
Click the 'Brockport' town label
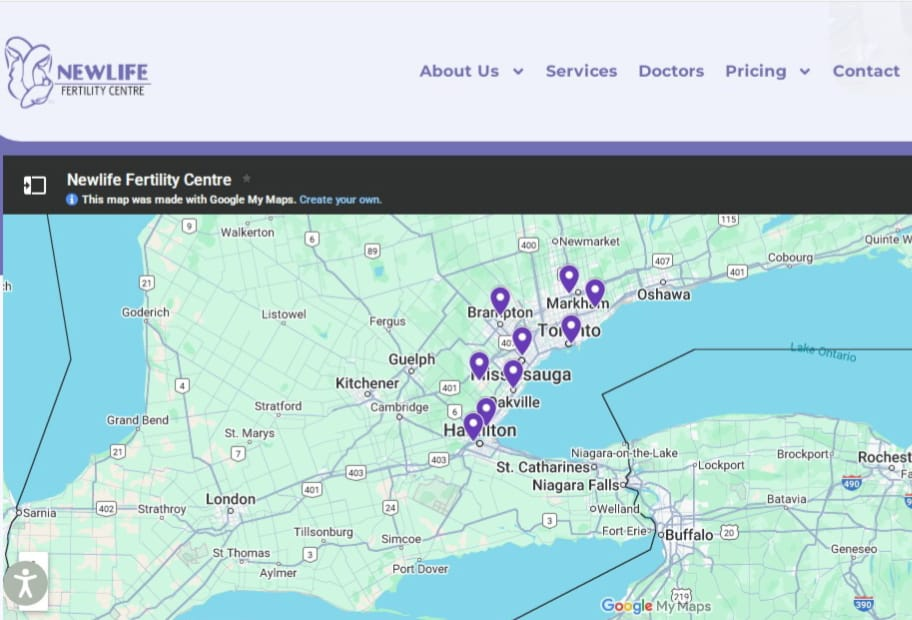(x=803, y=454)
